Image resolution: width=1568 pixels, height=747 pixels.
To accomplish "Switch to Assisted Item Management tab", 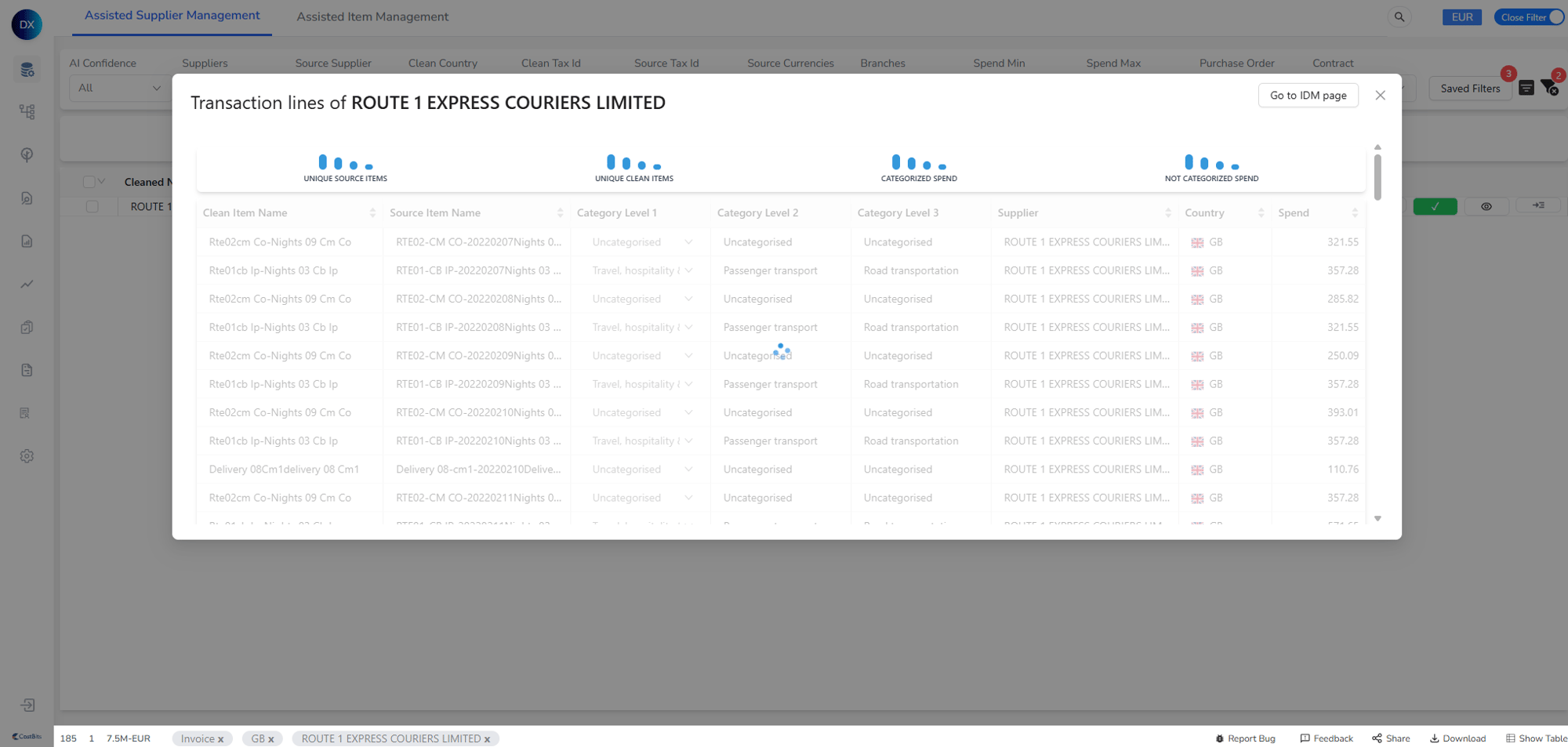I will [372, 16].
